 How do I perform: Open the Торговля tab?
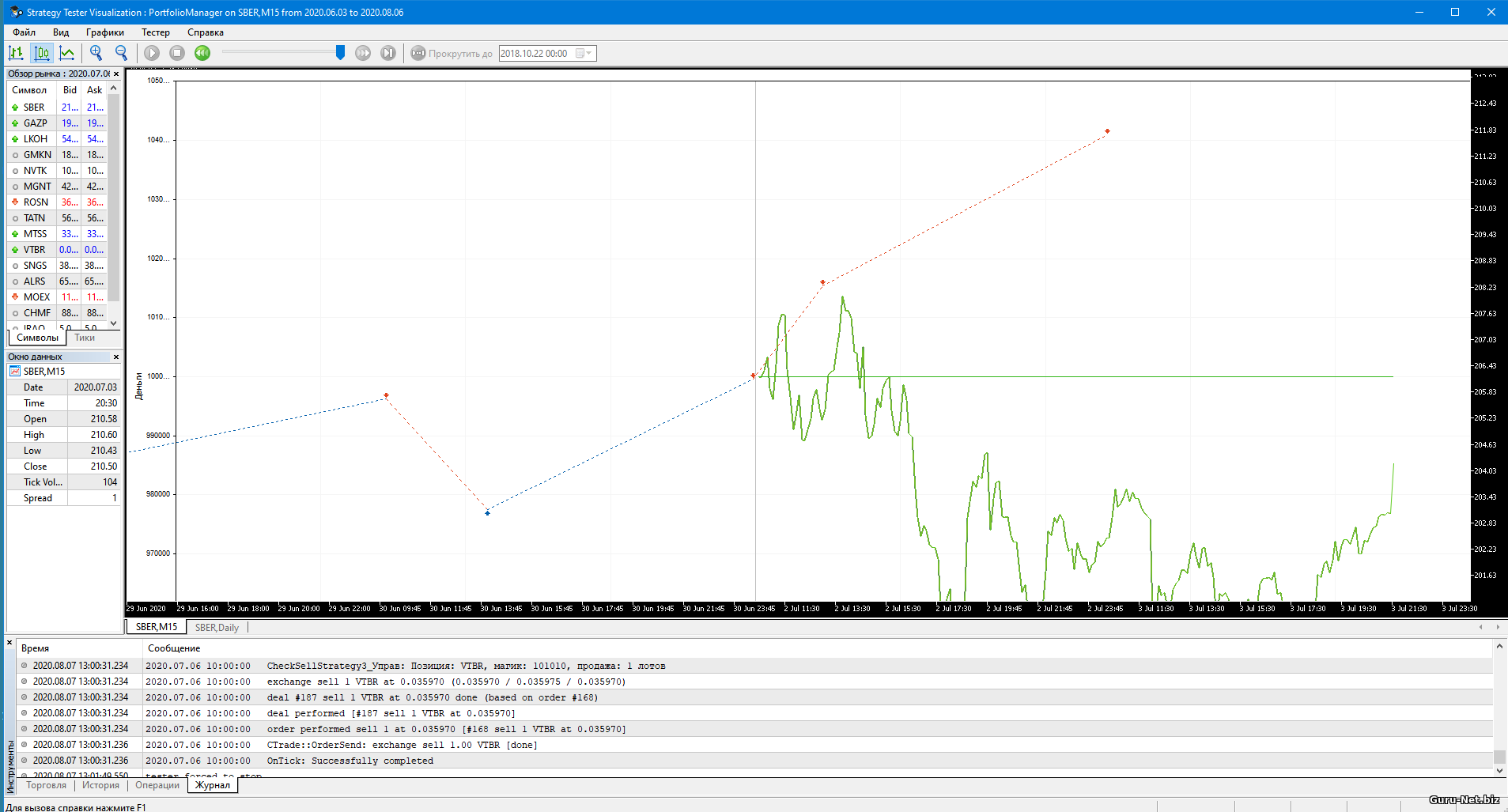click(47, 785)
